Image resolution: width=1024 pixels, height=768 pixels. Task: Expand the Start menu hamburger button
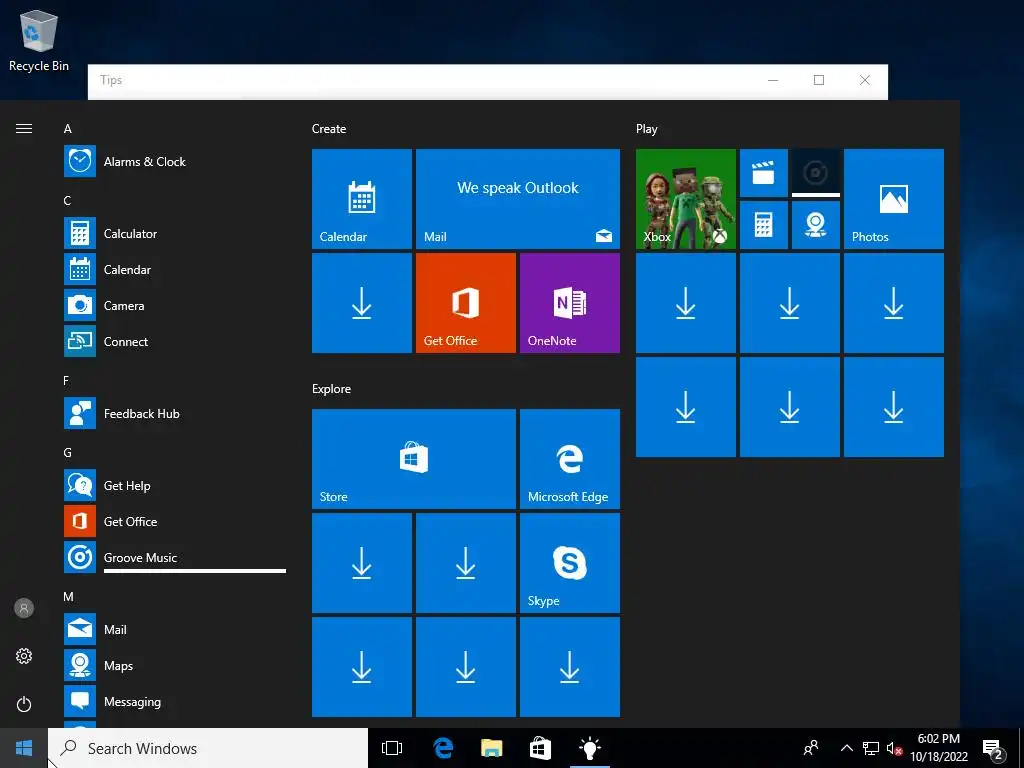pos(24,129)
